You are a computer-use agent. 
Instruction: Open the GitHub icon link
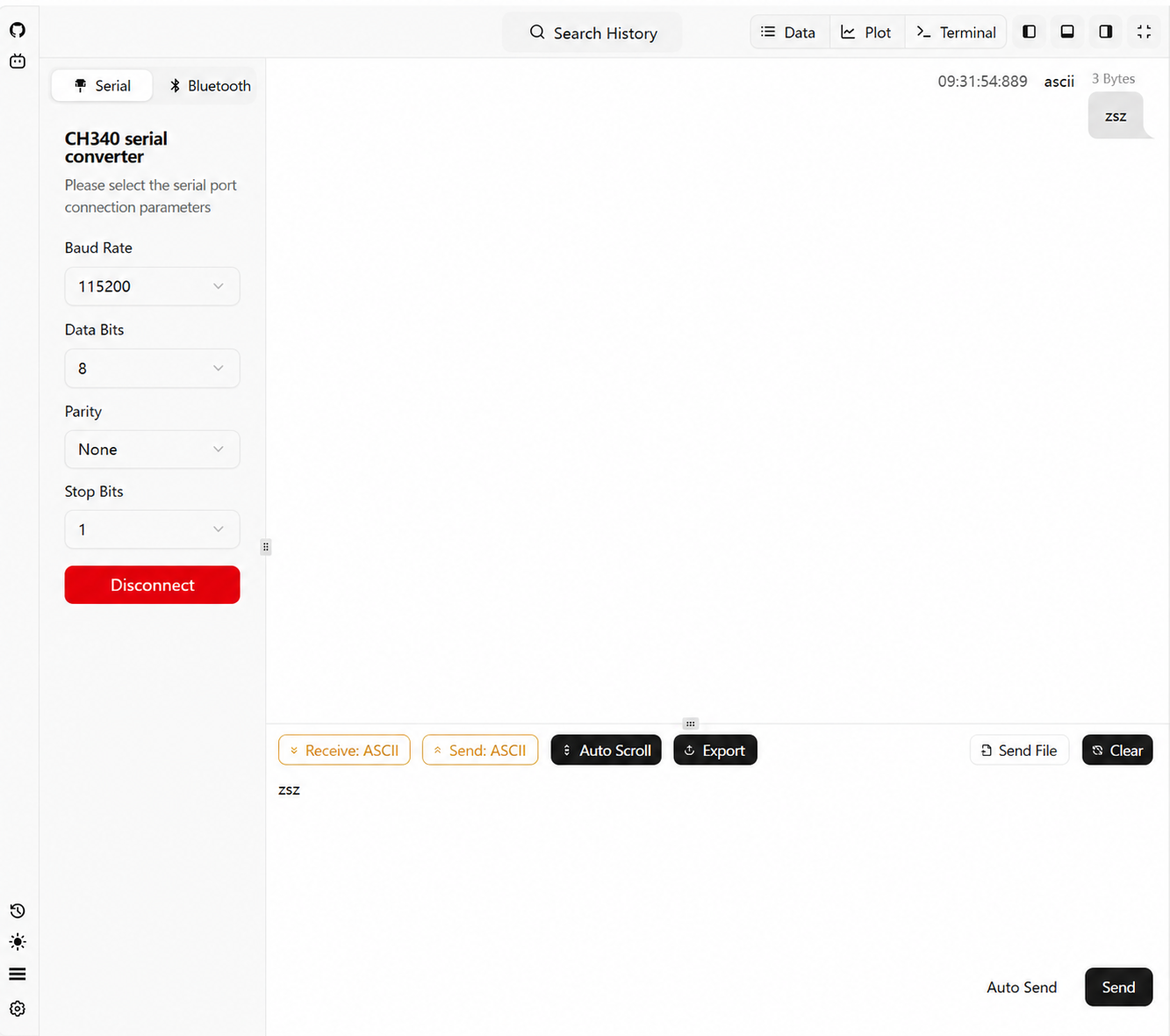click(18, 30)
